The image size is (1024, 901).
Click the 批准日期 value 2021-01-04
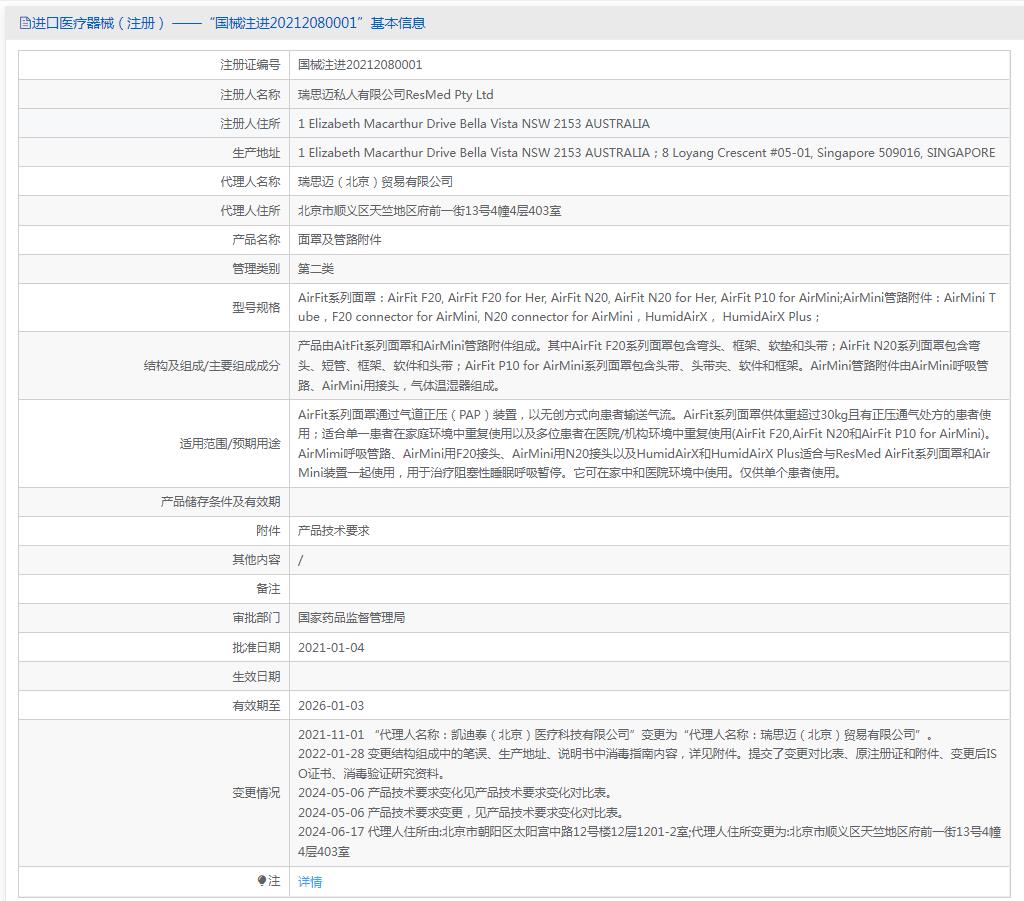[335, 648]
